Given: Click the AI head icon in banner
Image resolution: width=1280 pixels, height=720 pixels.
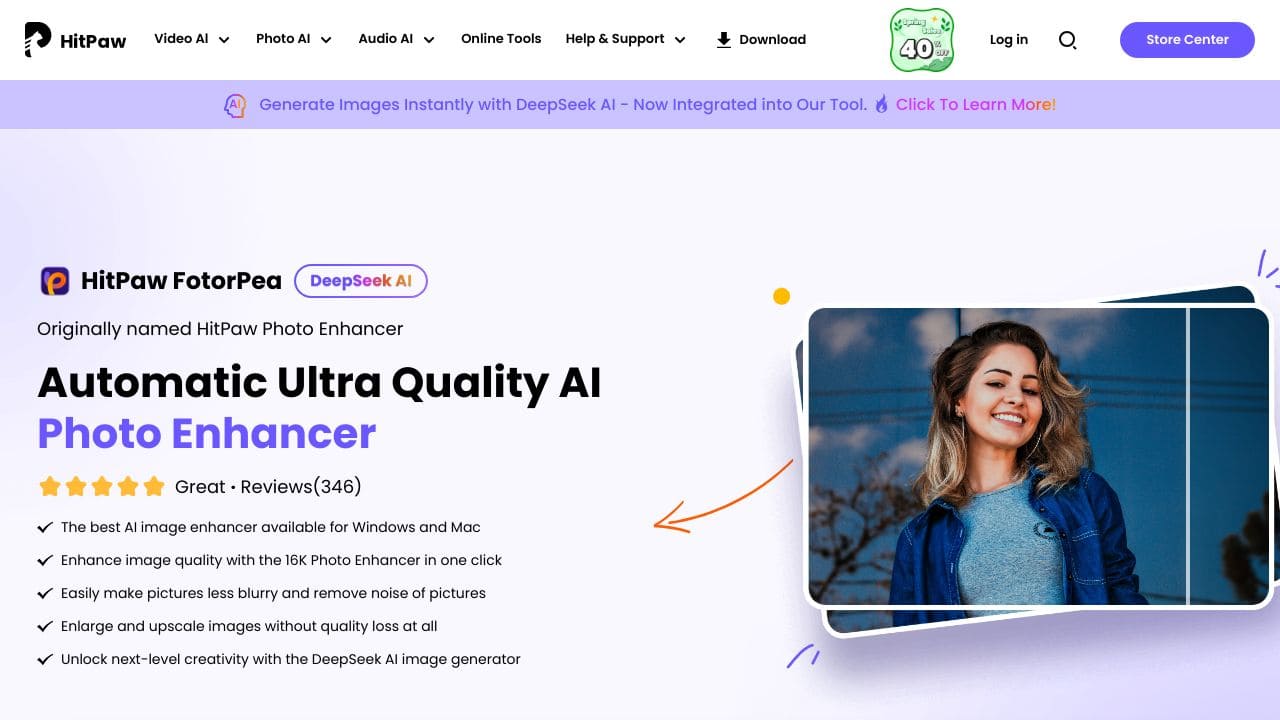Looking at the screenshot, I should point(235,104).
